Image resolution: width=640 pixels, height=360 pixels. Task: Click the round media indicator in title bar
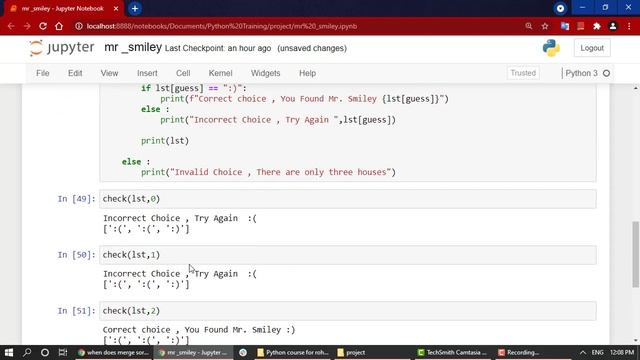pyautogui.click(x=560, y=8)
